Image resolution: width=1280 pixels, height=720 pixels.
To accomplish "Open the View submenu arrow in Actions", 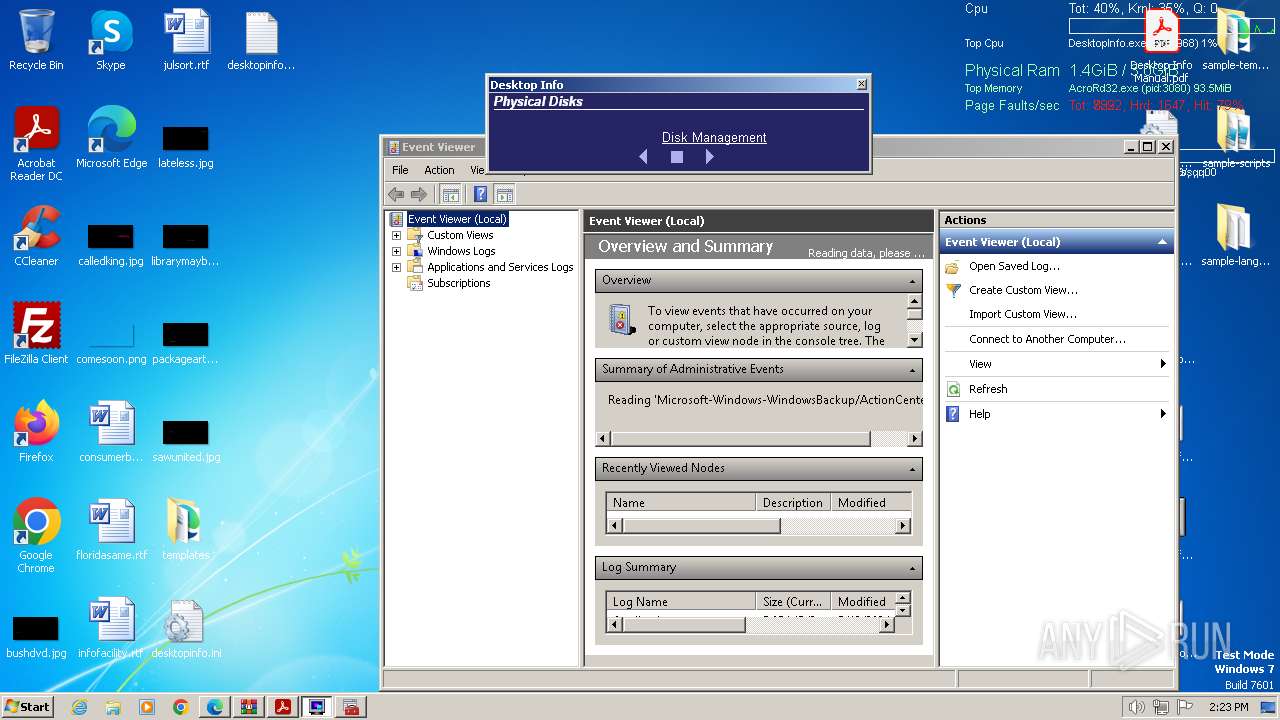I will [1163, 364].
